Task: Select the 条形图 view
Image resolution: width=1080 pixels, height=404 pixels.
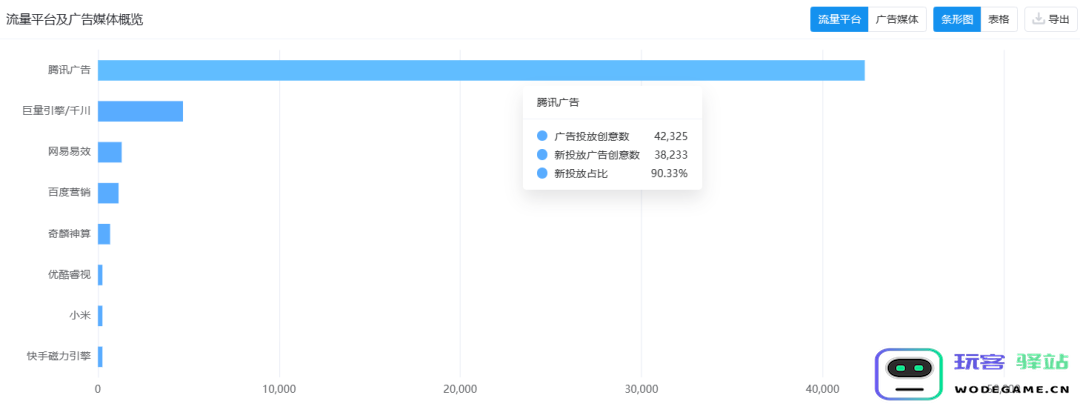Action: click(x=957, y=19)
